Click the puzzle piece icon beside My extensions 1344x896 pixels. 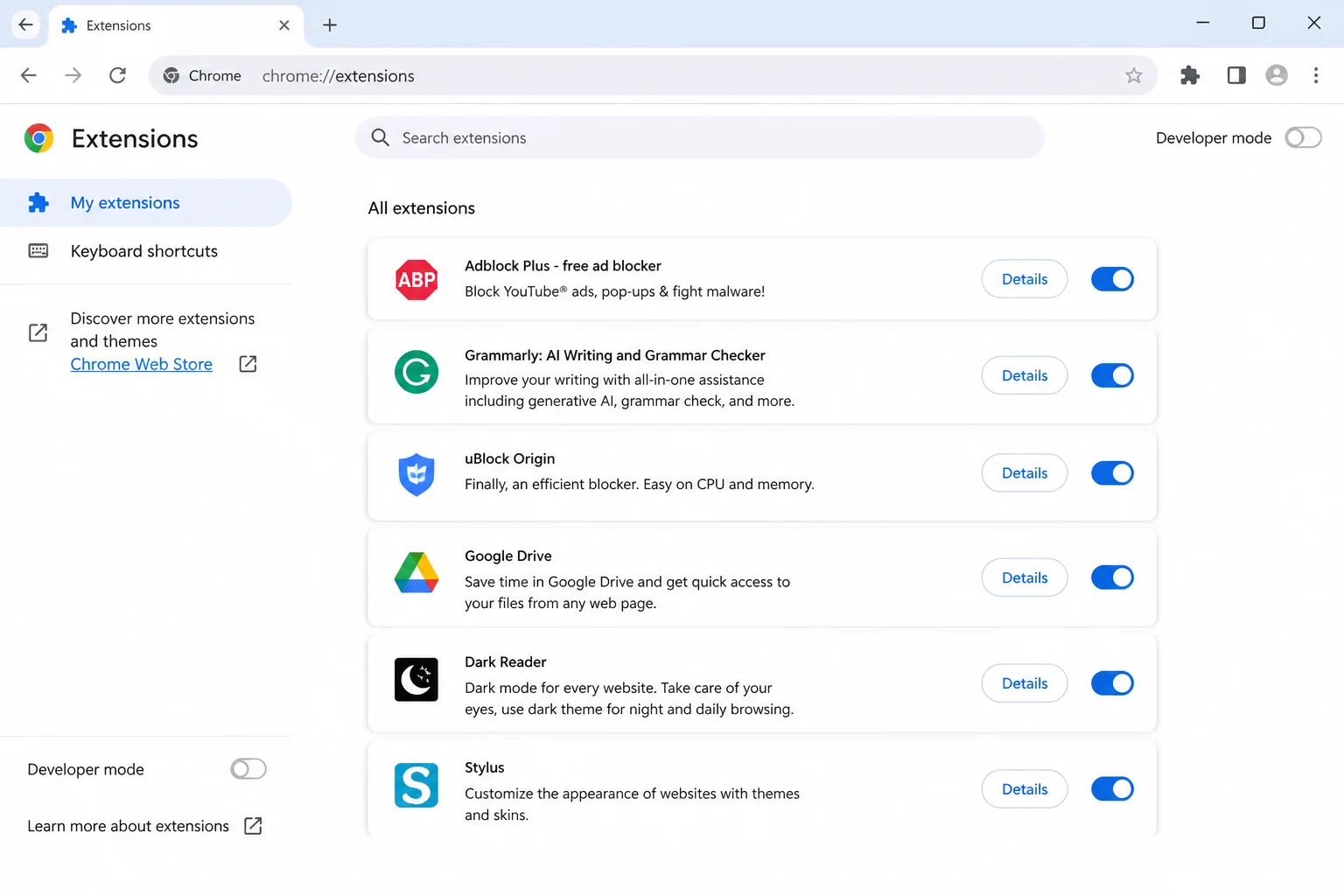(x=38, y=203)
